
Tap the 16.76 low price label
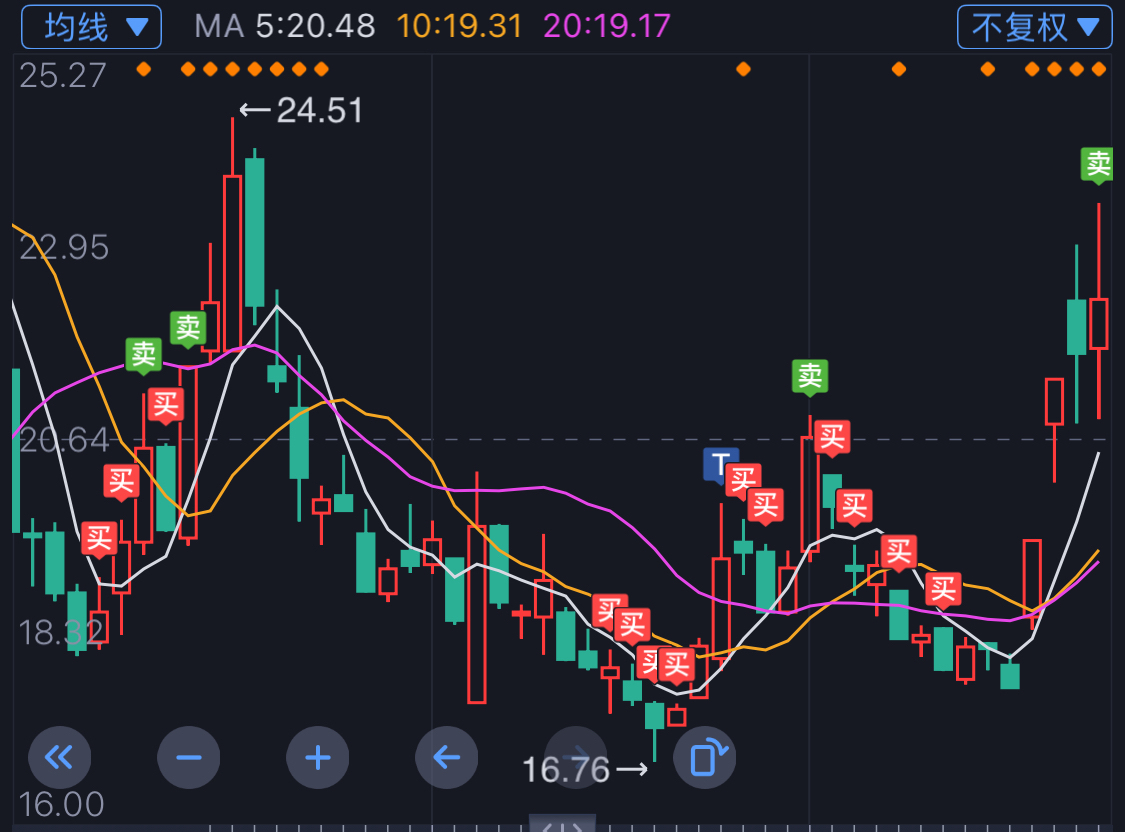pyautogui.click(x=566, y=770)
